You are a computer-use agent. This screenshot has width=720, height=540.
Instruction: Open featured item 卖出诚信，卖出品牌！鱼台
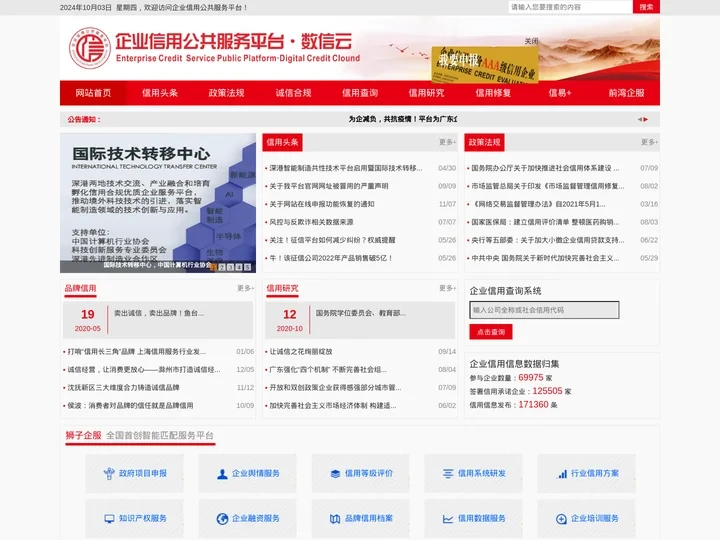[x=159, y=313]
